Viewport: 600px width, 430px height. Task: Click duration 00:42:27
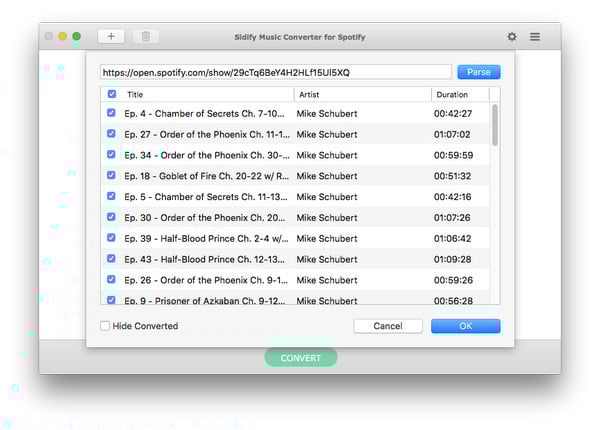pyautogui.click(x=453, y=114)
